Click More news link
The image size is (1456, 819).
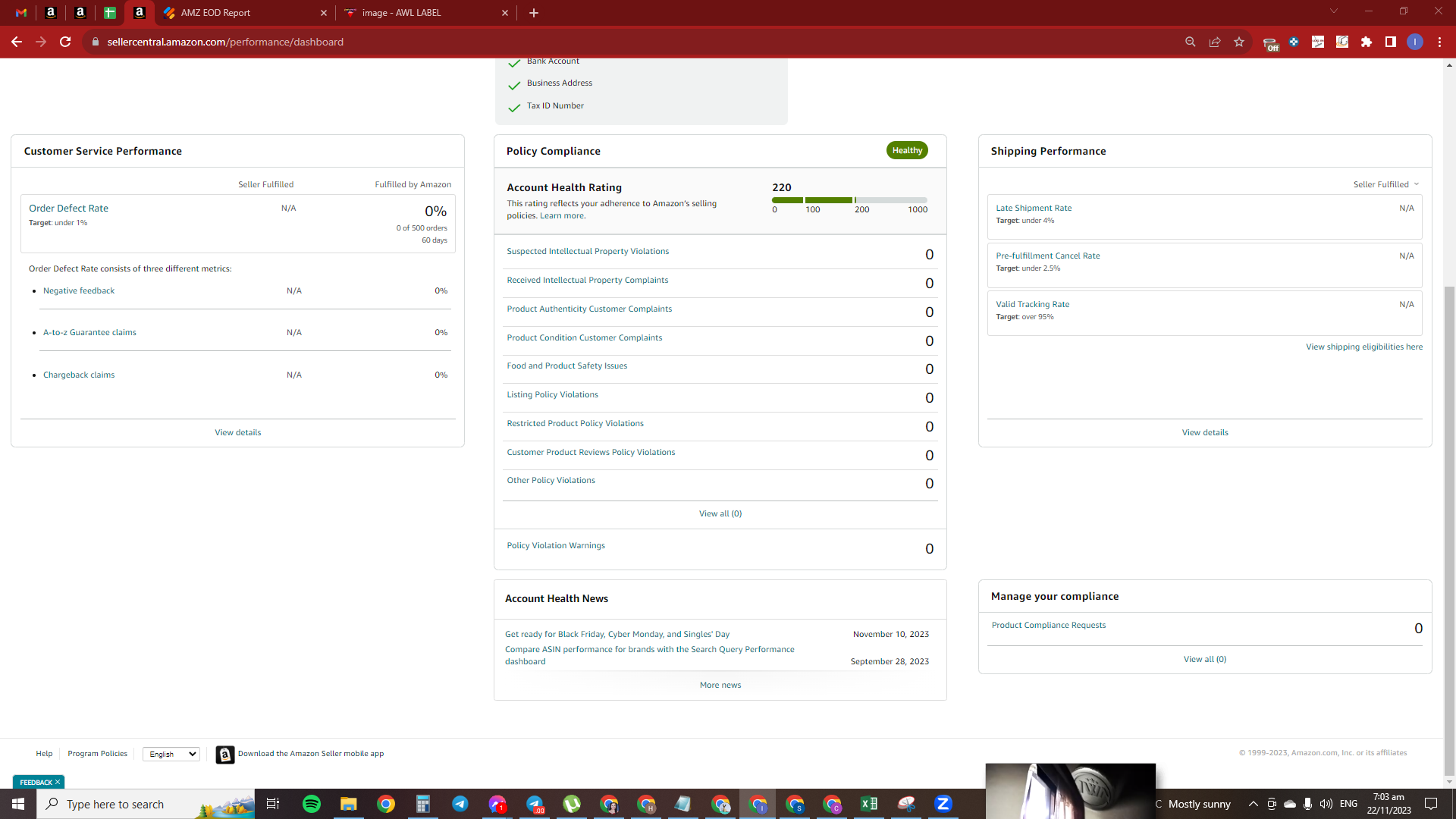click(x=720, y=686)
